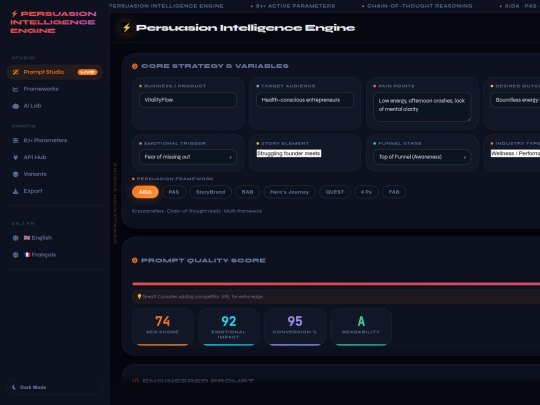Click the Core Strategy section icon
The width and height of the screenshot is (540, 405).
pos(135,66)
